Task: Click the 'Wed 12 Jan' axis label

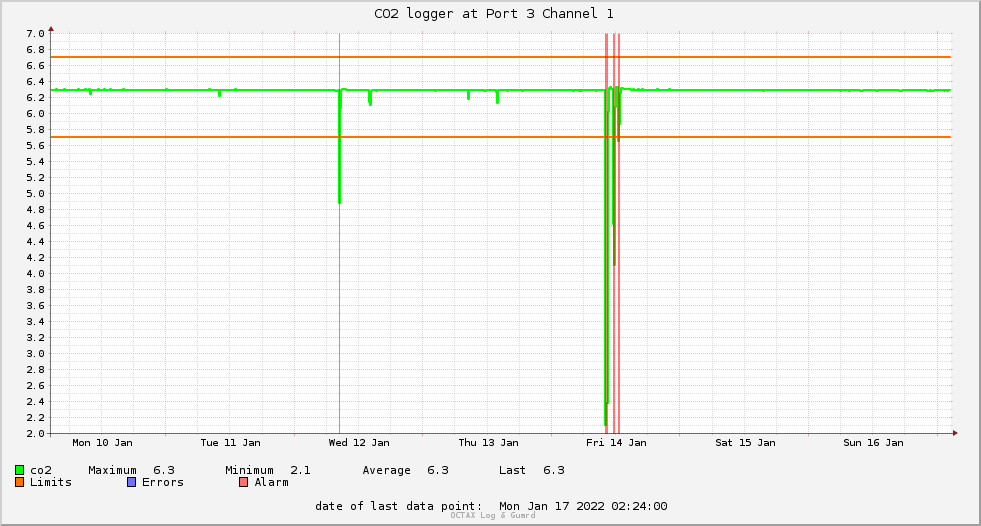Action: coord(359,443)
